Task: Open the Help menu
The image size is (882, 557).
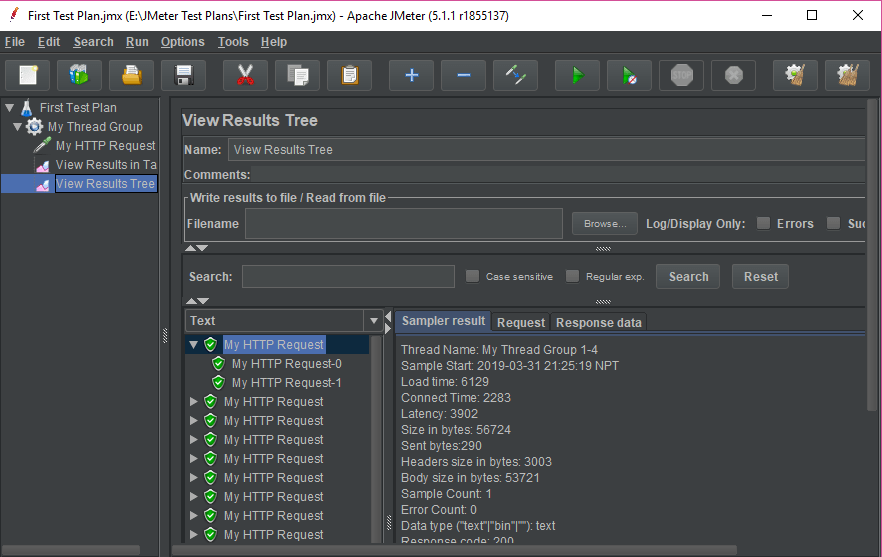Action: click(x=274, y=42)
